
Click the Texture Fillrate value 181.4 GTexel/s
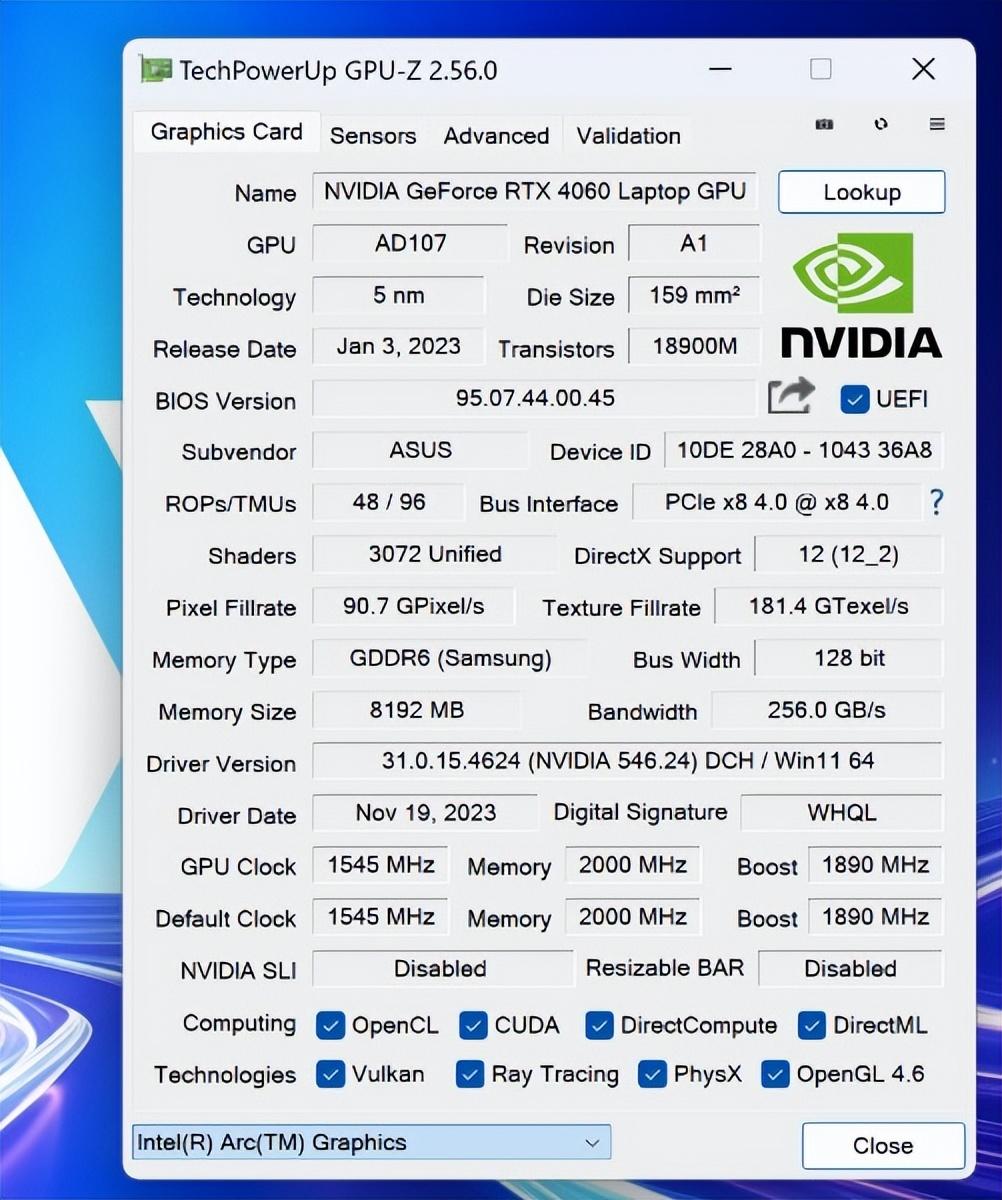(x=828, y=606)
